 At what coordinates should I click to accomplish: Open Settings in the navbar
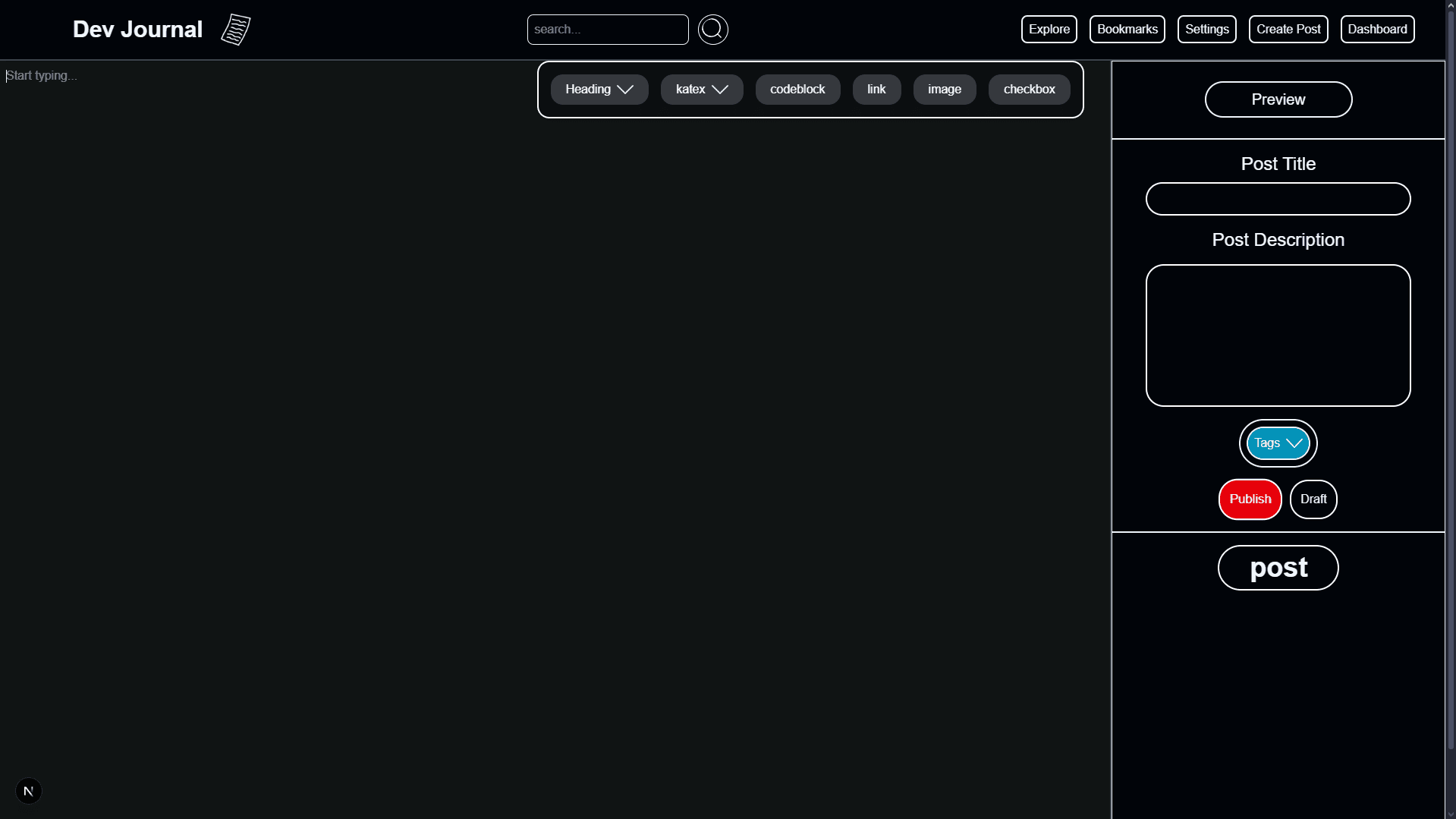click(x=1206, y=30)
